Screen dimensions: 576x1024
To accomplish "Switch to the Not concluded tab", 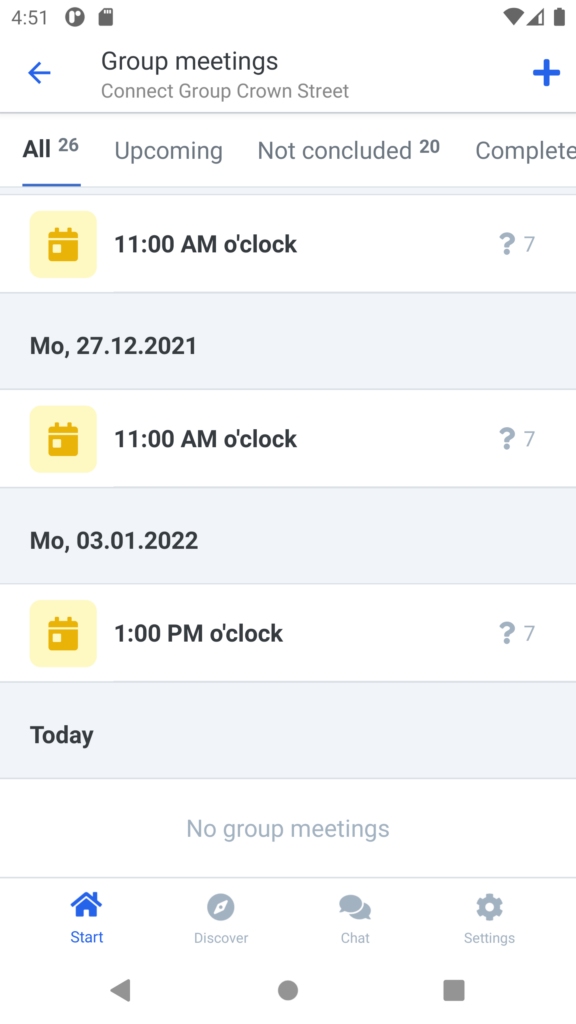I will (348, 150).
